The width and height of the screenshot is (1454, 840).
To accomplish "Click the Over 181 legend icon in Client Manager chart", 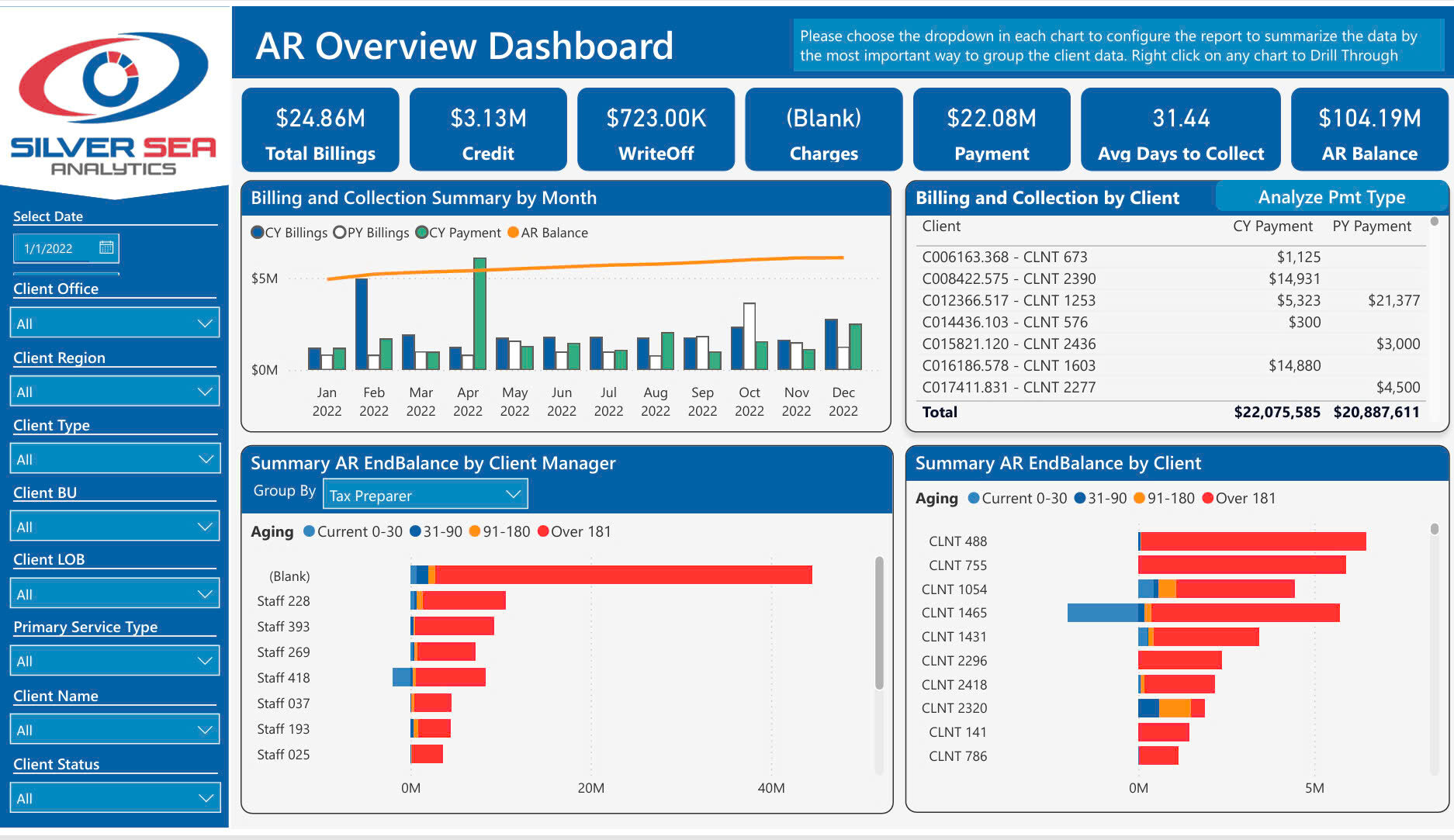I will pos(542,531).
